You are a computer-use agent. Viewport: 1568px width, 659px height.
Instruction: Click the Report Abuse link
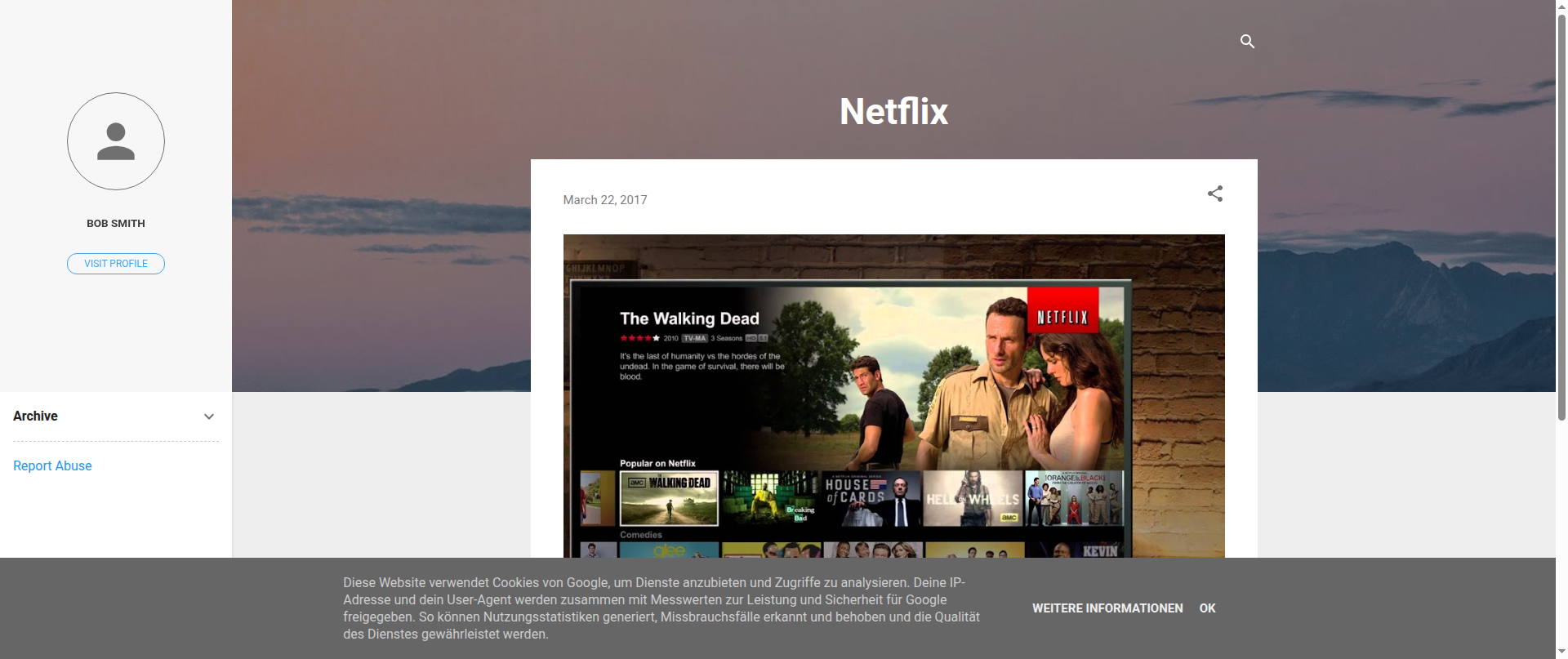pyautogui.click(x=52, y=465)
